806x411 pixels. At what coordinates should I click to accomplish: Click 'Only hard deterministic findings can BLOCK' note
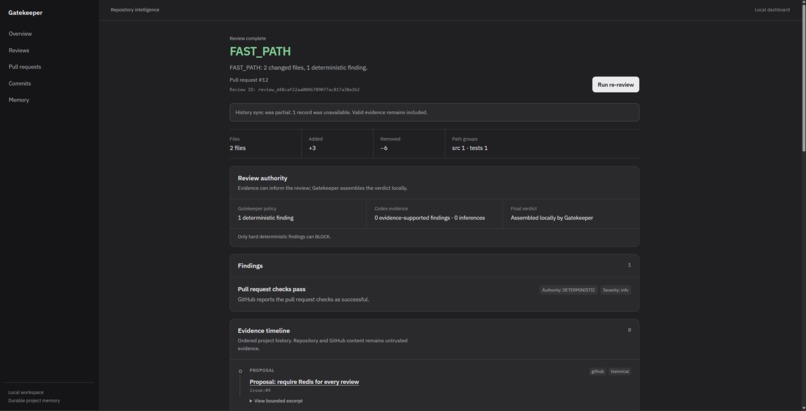point(284,237)
